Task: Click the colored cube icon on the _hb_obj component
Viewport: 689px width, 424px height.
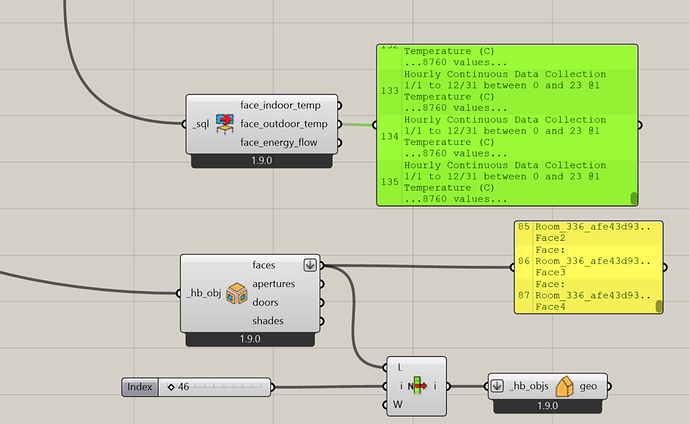Action: point(236,293)
